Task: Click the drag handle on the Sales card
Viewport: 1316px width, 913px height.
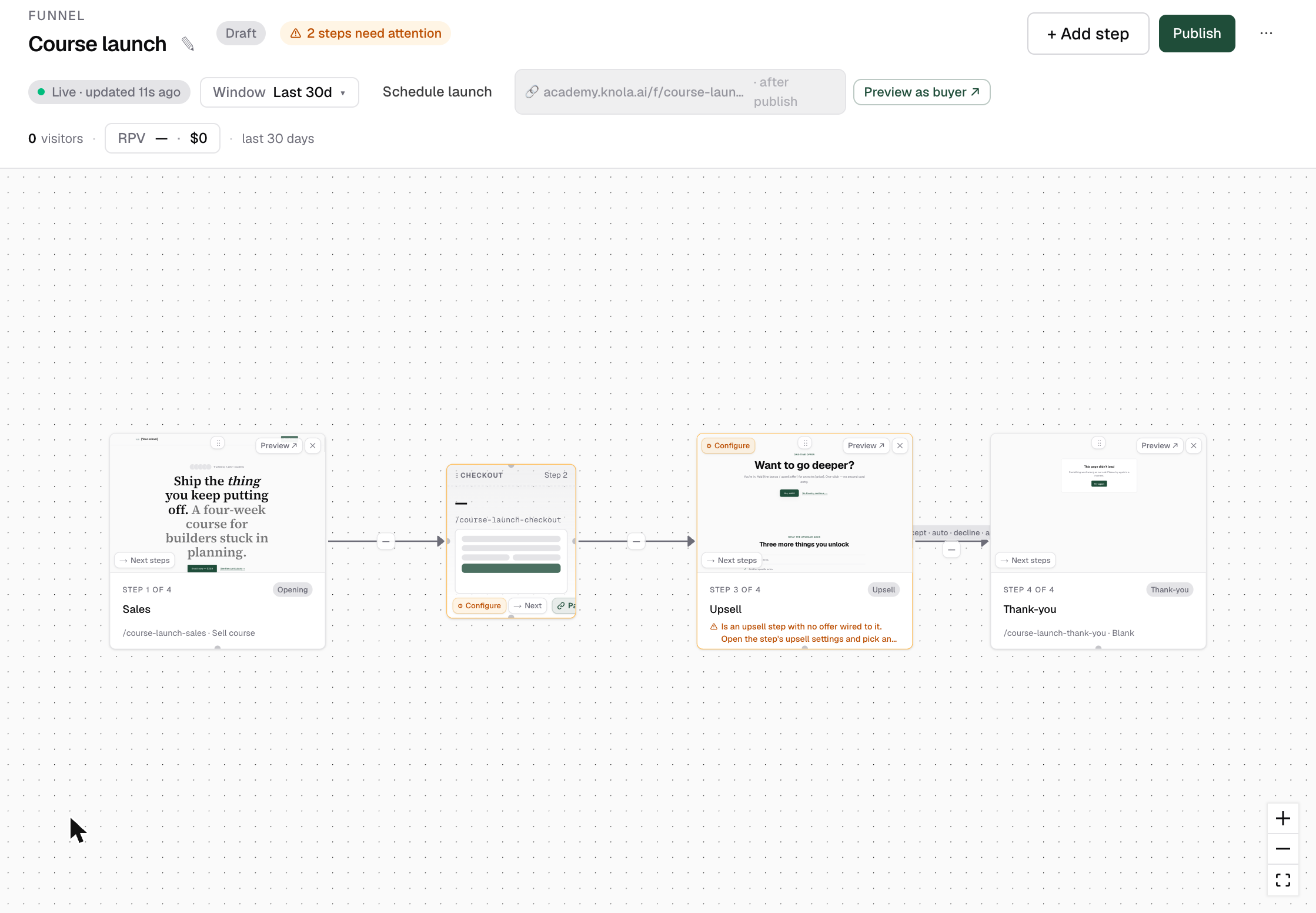Action: [217, 443]
